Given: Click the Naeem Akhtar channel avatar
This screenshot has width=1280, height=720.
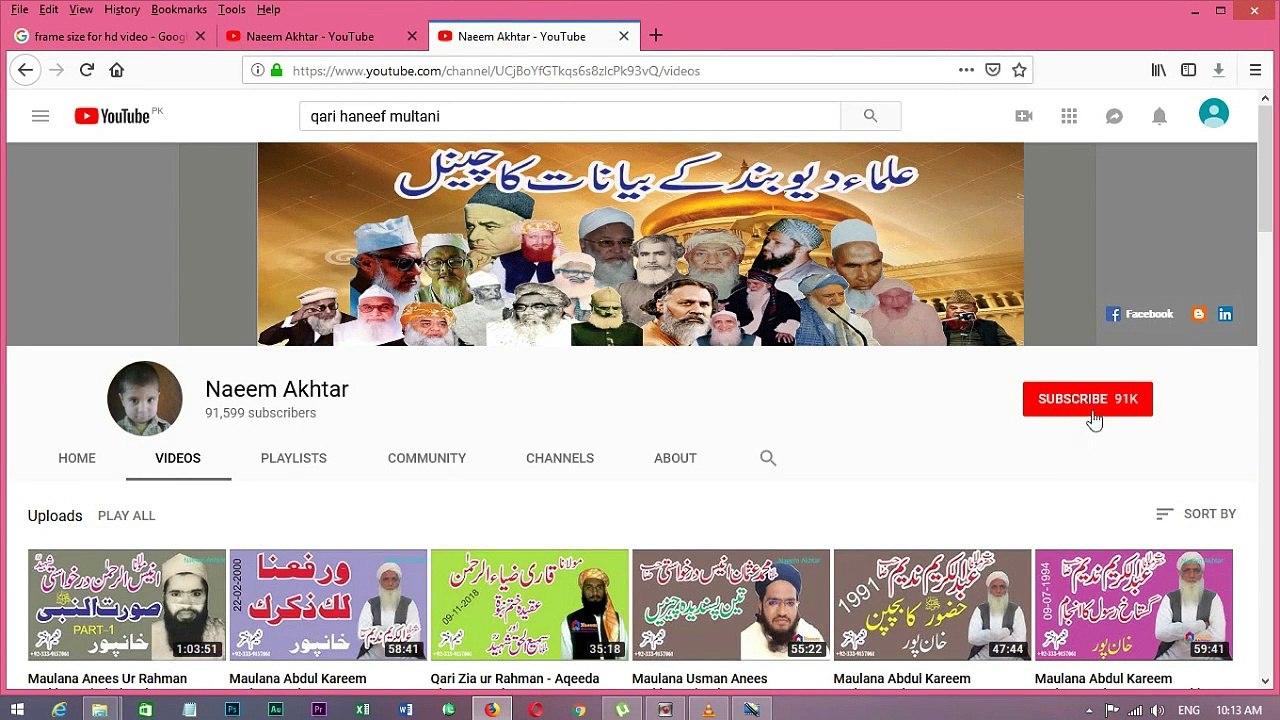Looking at the screenshot, I should pyautogui.click(x=145, y=399).
